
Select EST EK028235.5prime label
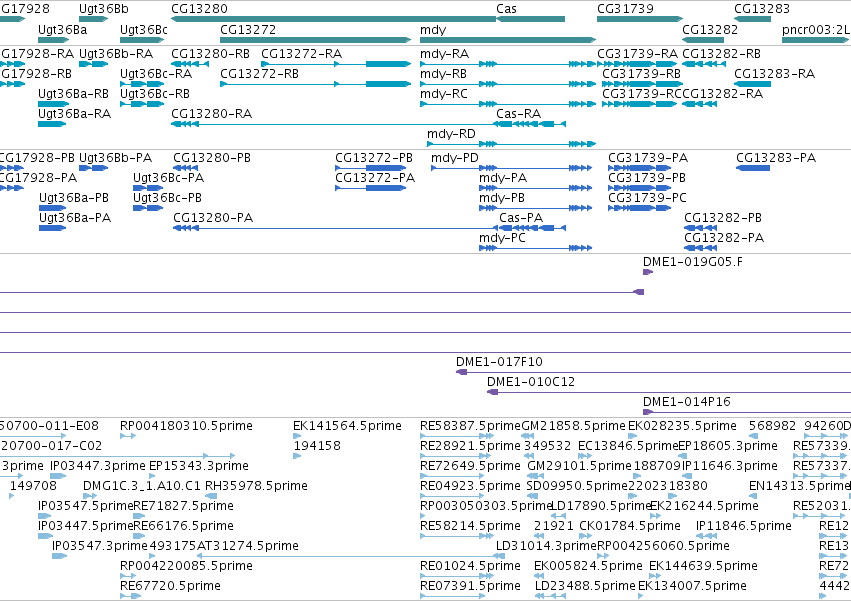click(x=682, y=426)
